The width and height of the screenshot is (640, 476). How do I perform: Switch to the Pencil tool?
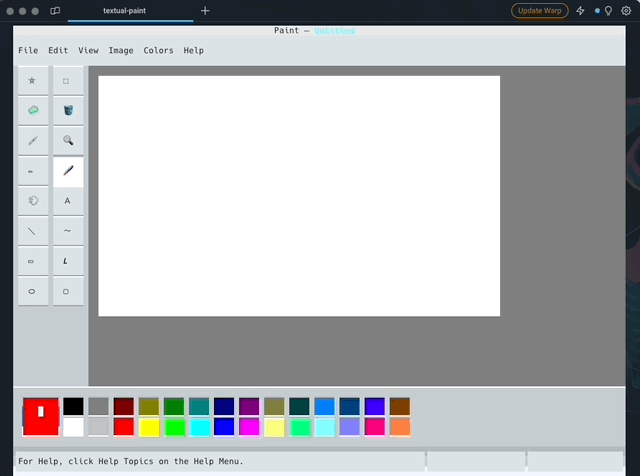point(32,171)
